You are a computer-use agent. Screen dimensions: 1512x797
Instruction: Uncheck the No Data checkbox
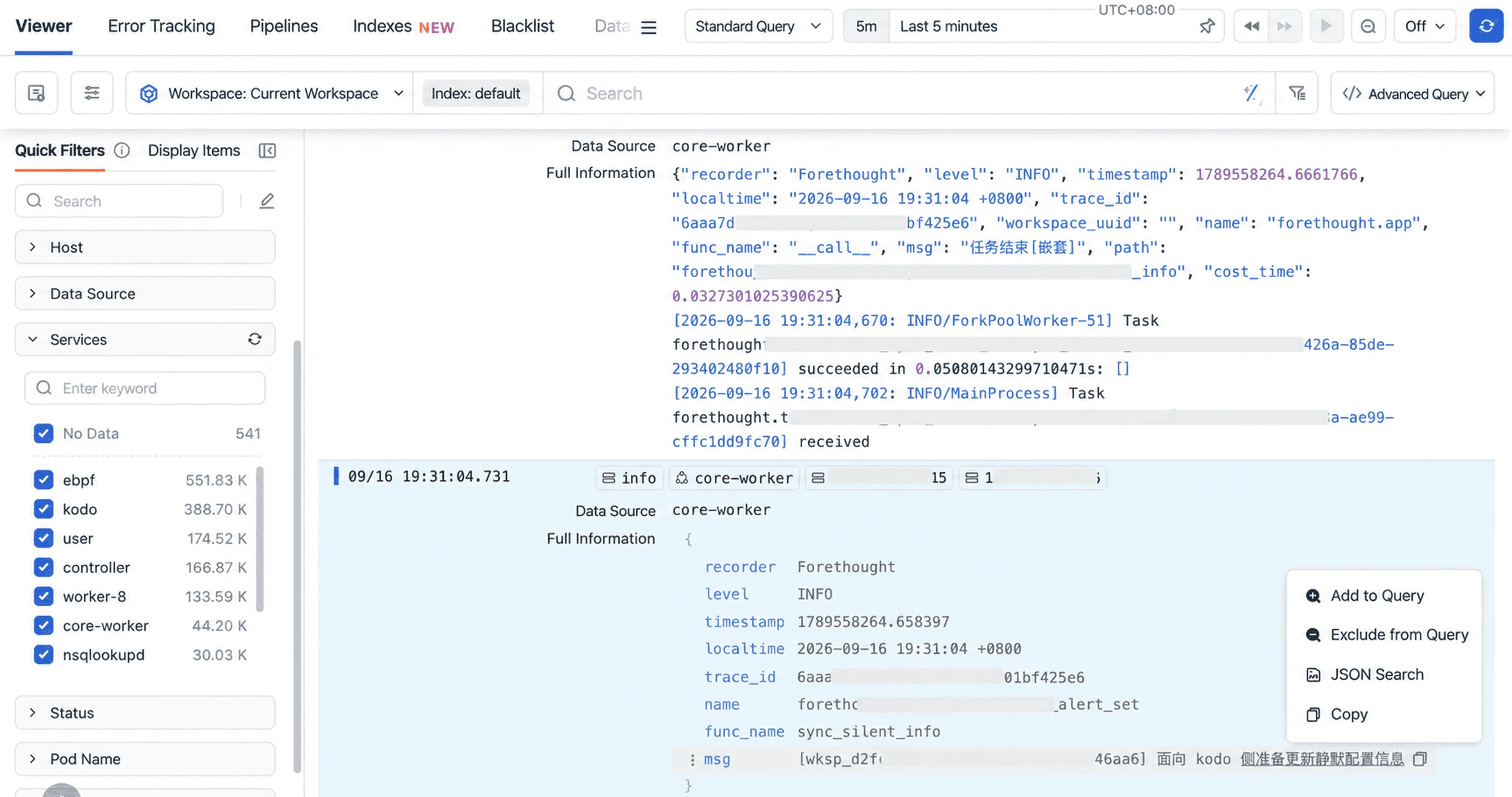click(x=43, y=433)
